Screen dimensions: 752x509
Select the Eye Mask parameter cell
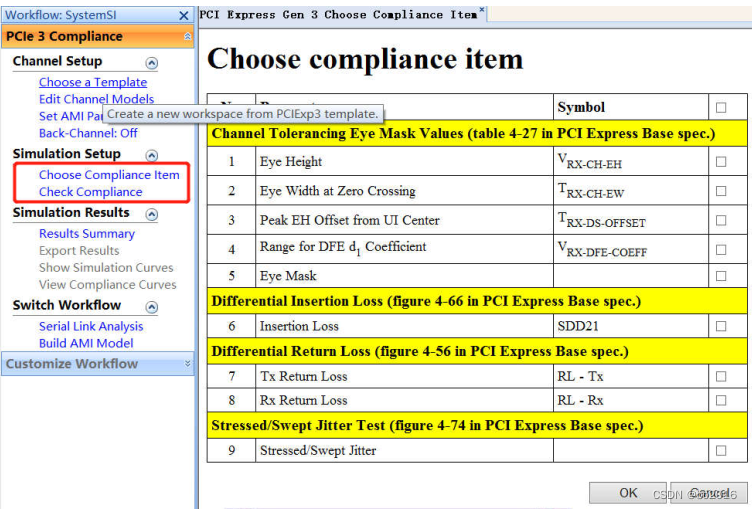[x=404, y=276]
